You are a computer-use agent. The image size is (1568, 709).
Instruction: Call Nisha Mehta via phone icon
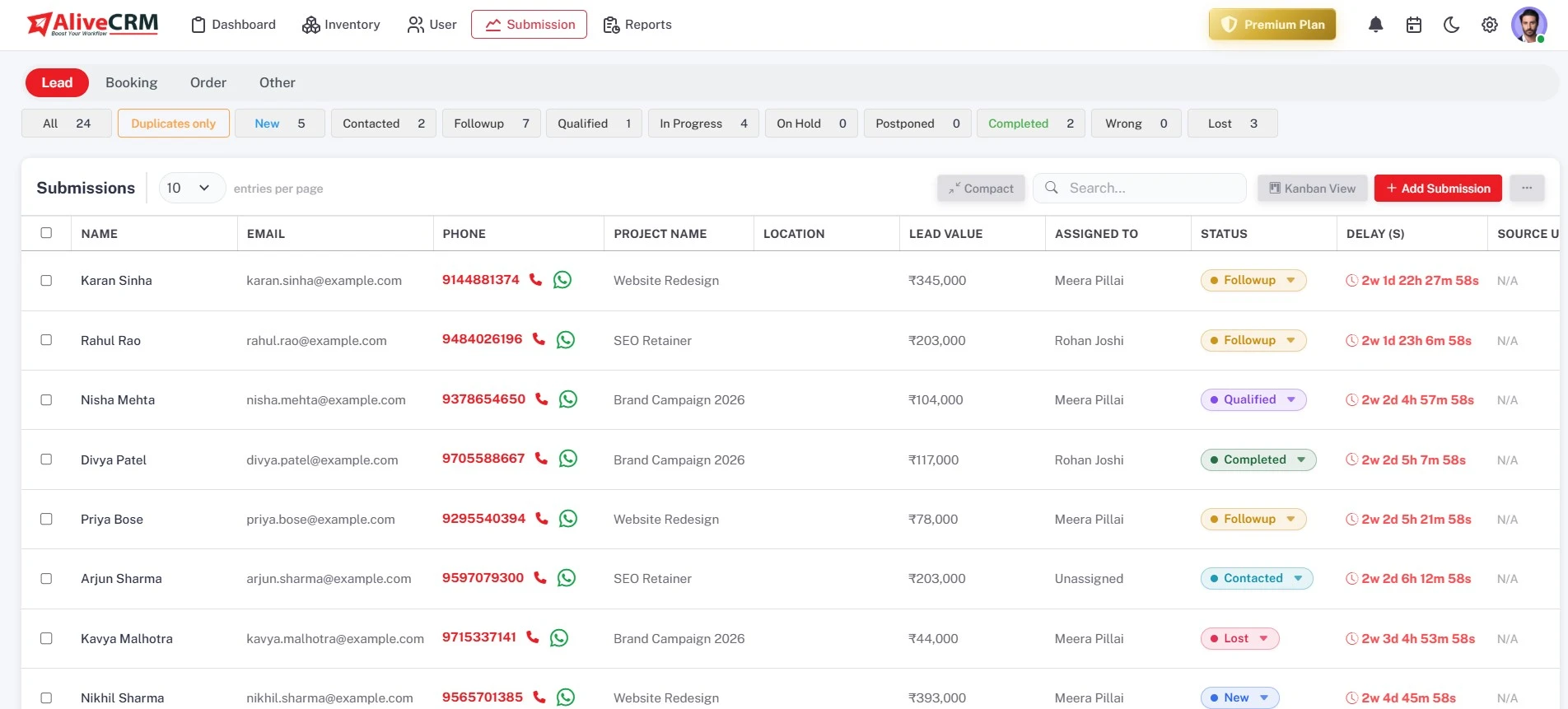click(542, 399)
